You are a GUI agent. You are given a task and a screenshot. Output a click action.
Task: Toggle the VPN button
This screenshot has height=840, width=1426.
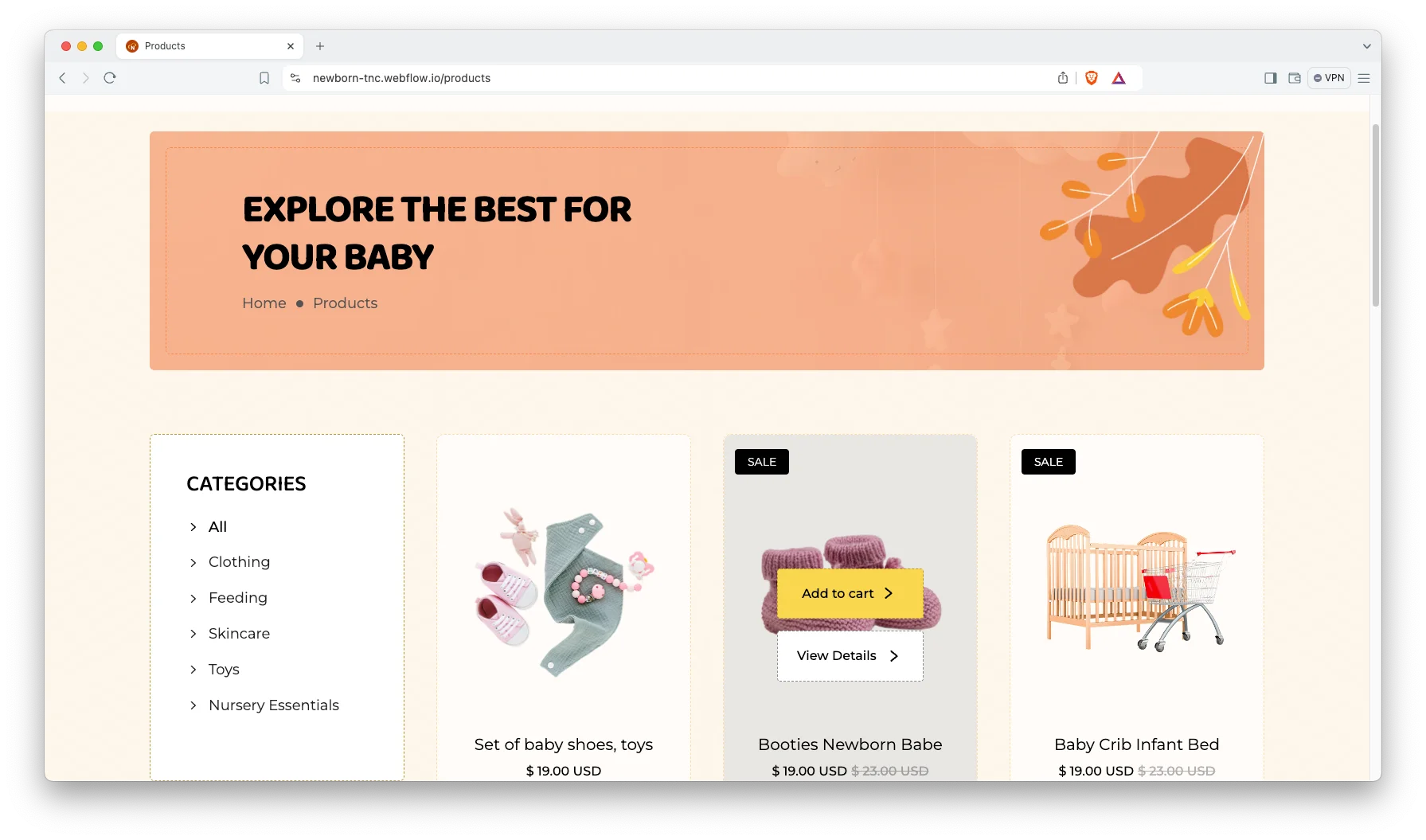pyautogui.click(x=1329, y=78)
